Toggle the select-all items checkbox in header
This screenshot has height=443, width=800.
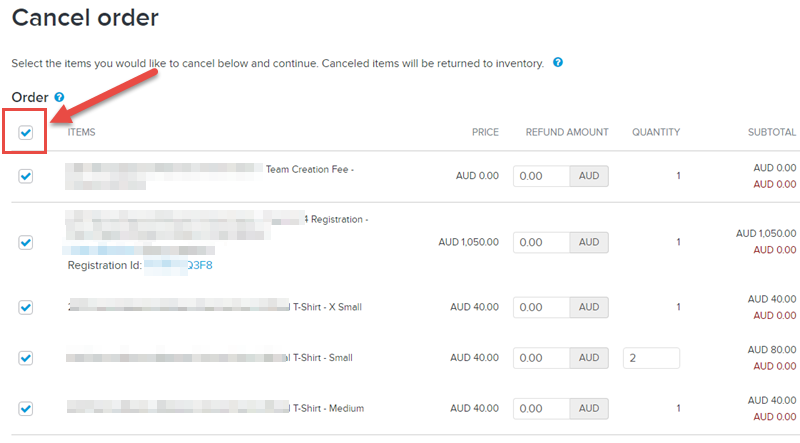click(26, 132)
